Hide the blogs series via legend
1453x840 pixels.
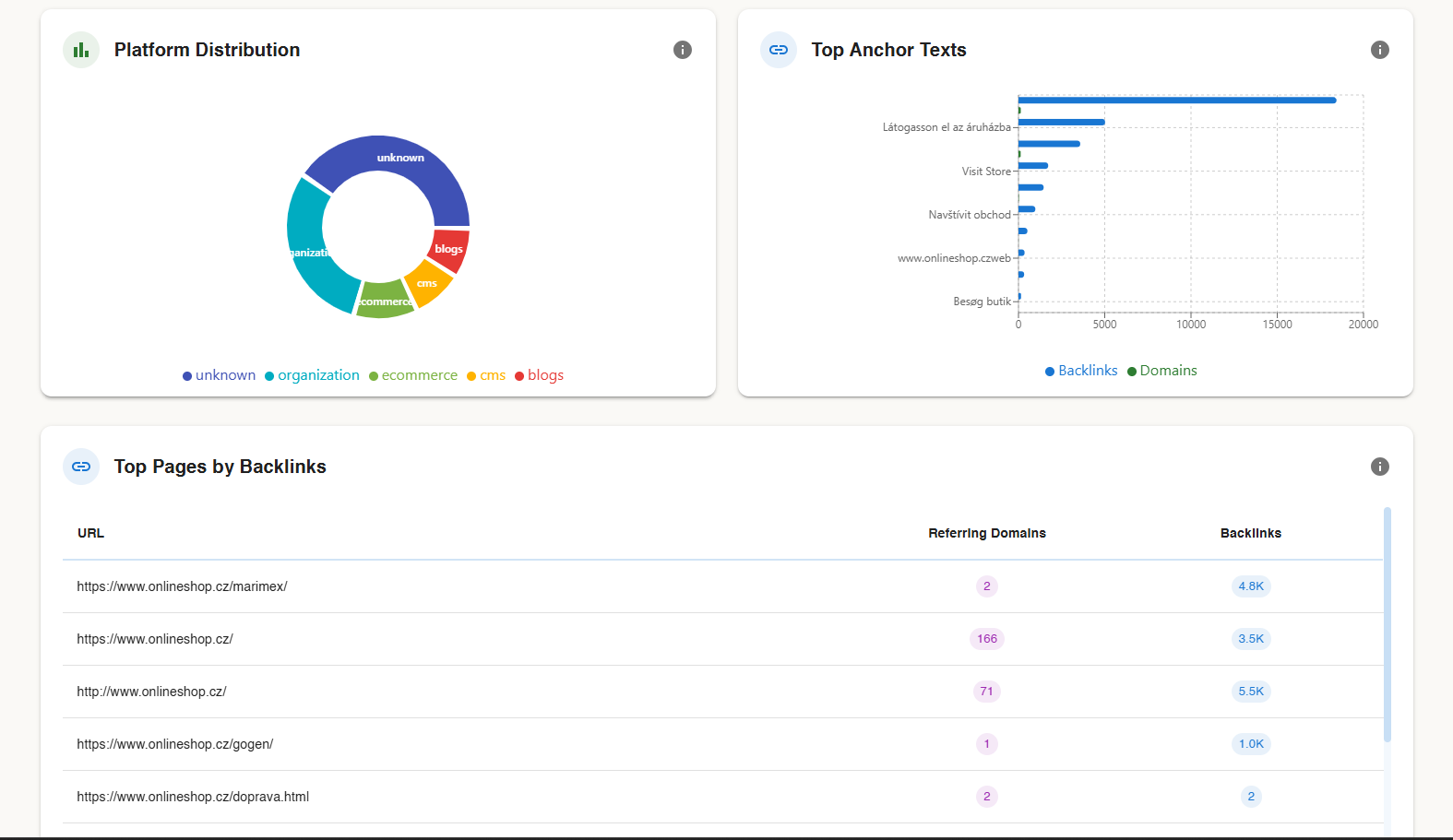540,375
